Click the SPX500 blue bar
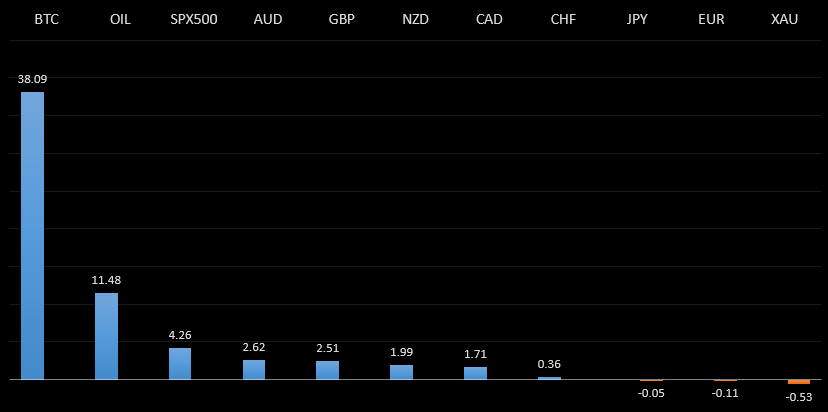The height and width of the screenshot is (412, 828). 180,363
